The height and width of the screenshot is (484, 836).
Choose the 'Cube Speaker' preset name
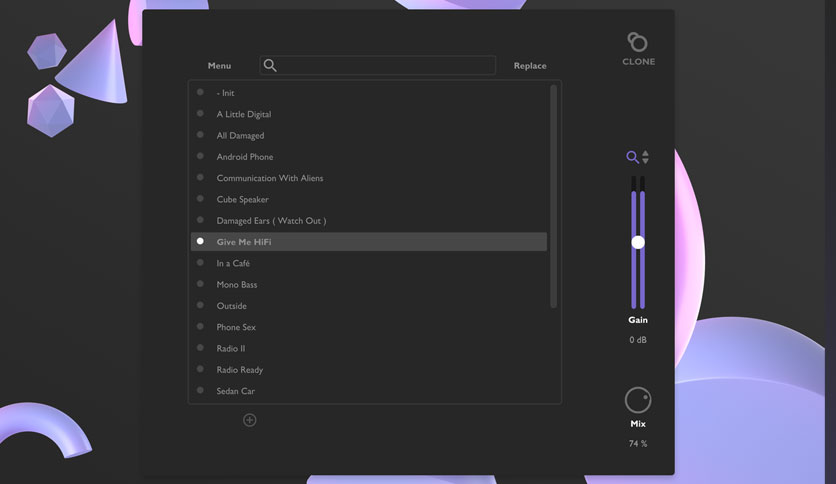pyautogui.click(x=243, y=199)
